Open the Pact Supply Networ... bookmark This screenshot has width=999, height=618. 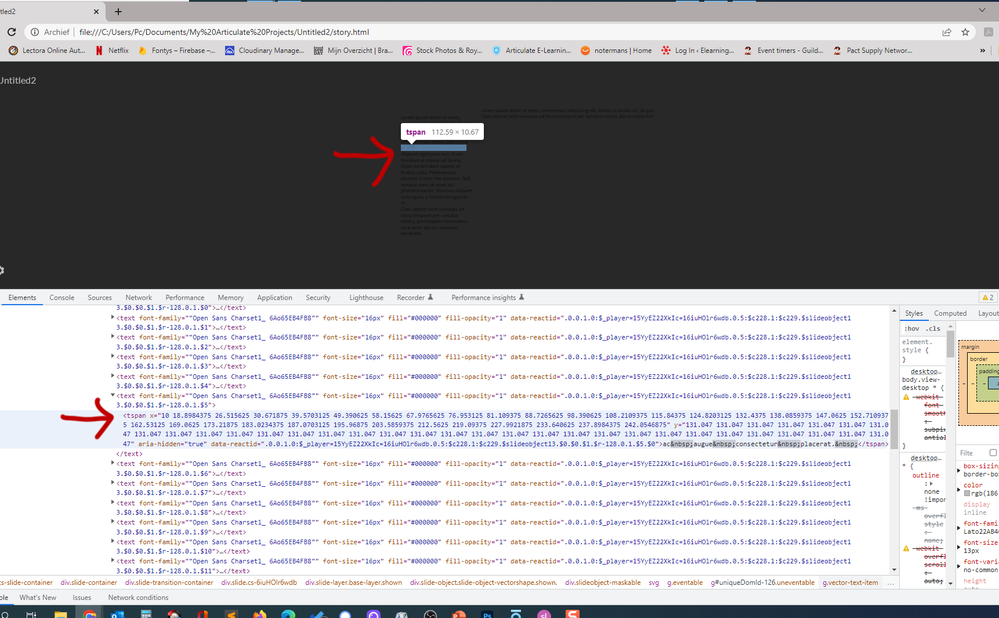[872, 50]
